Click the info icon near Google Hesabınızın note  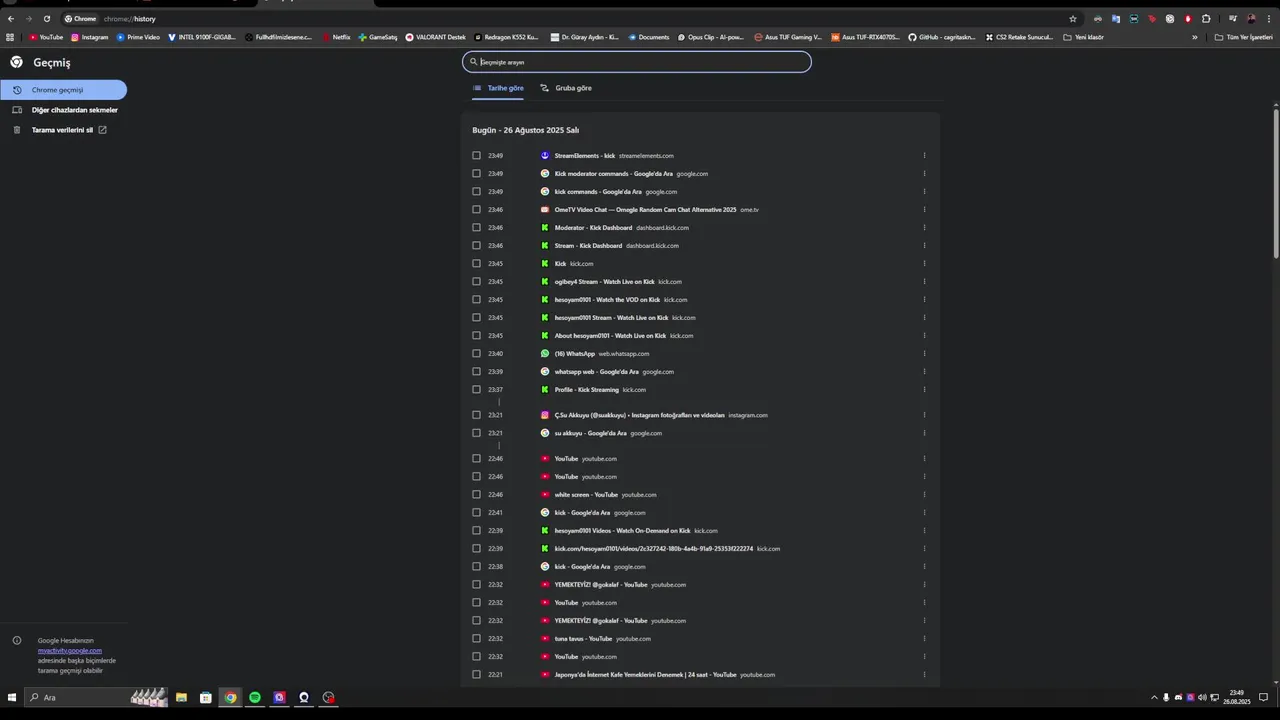pos(17,641)
